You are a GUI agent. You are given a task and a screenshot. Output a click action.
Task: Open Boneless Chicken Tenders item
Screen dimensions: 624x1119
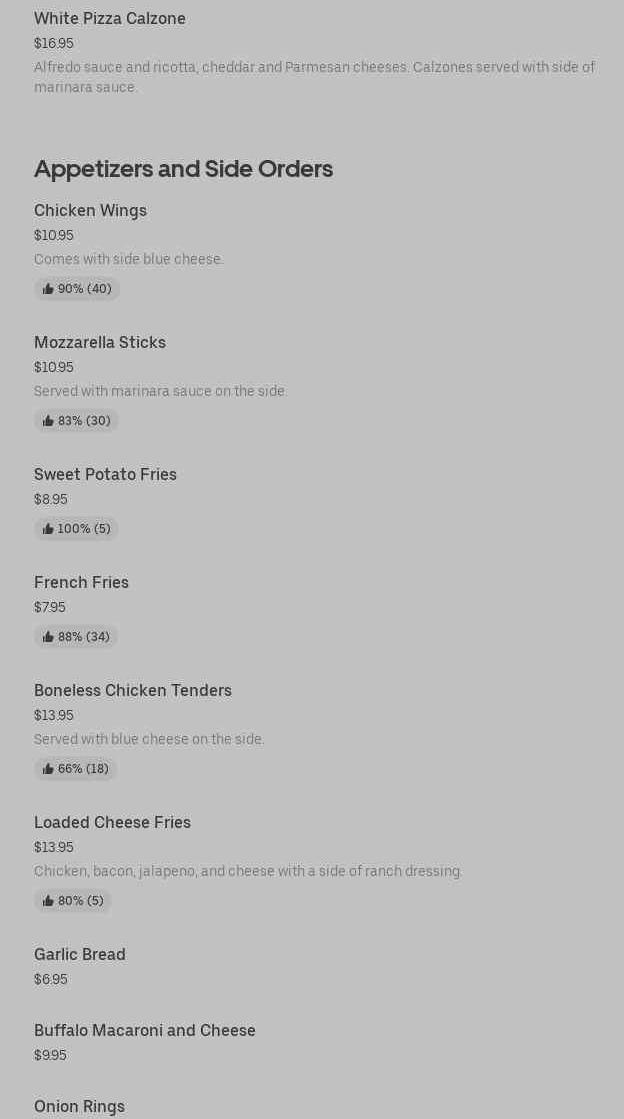point(133,690)
